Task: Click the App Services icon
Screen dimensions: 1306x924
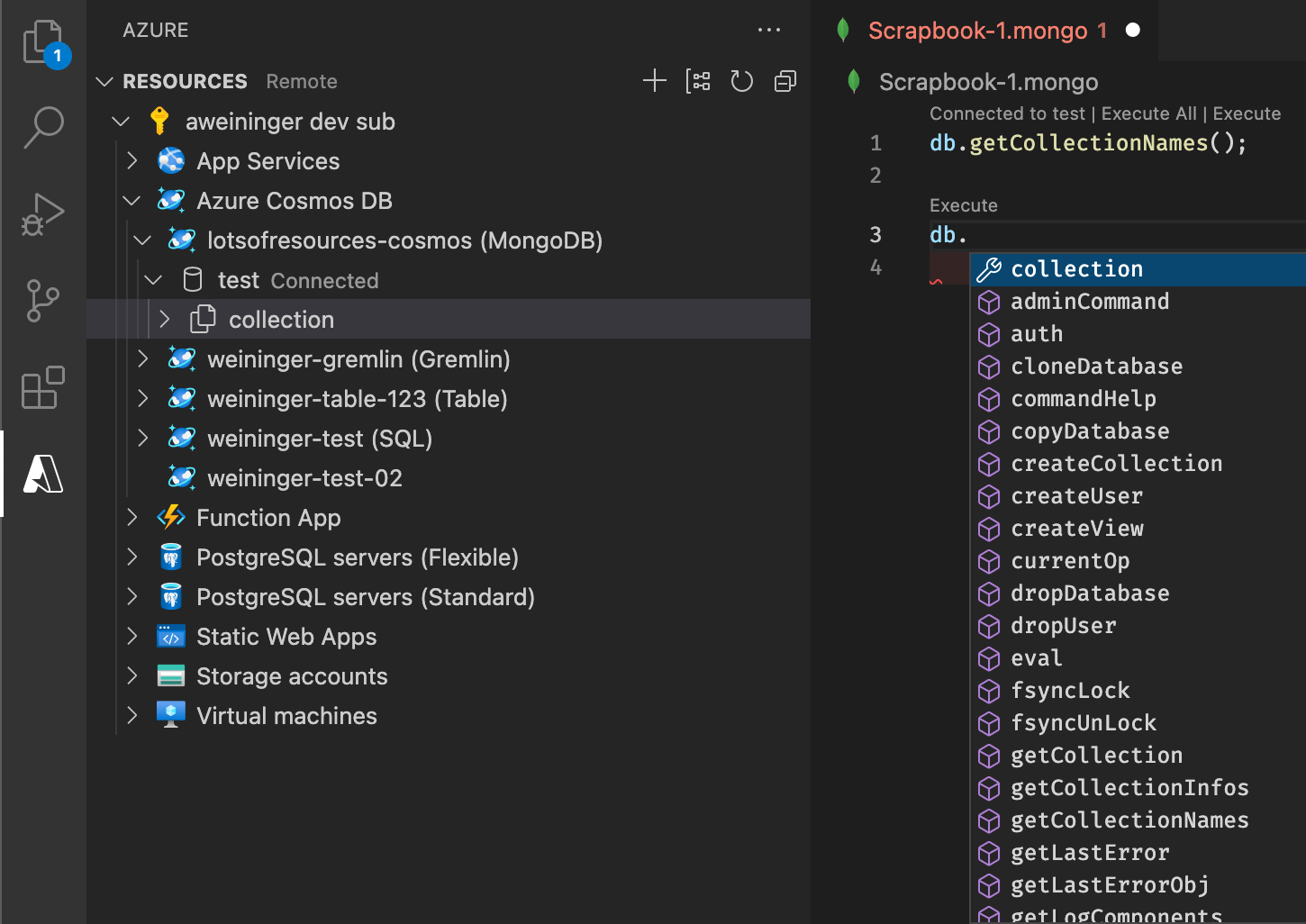Action: [171, 160]
